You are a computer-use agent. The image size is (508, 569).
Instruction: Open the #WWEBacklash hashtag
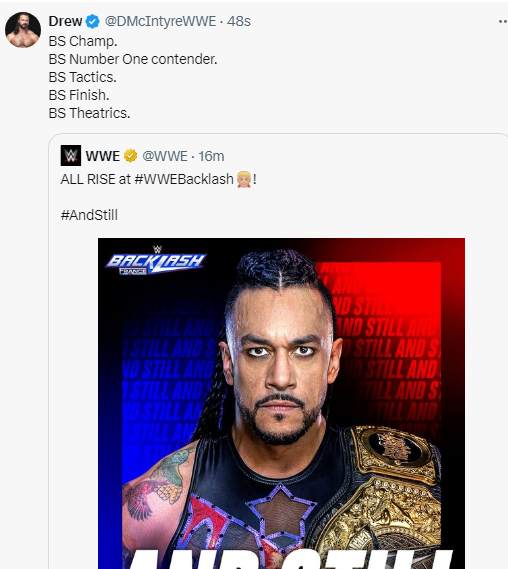coord(184,179)
